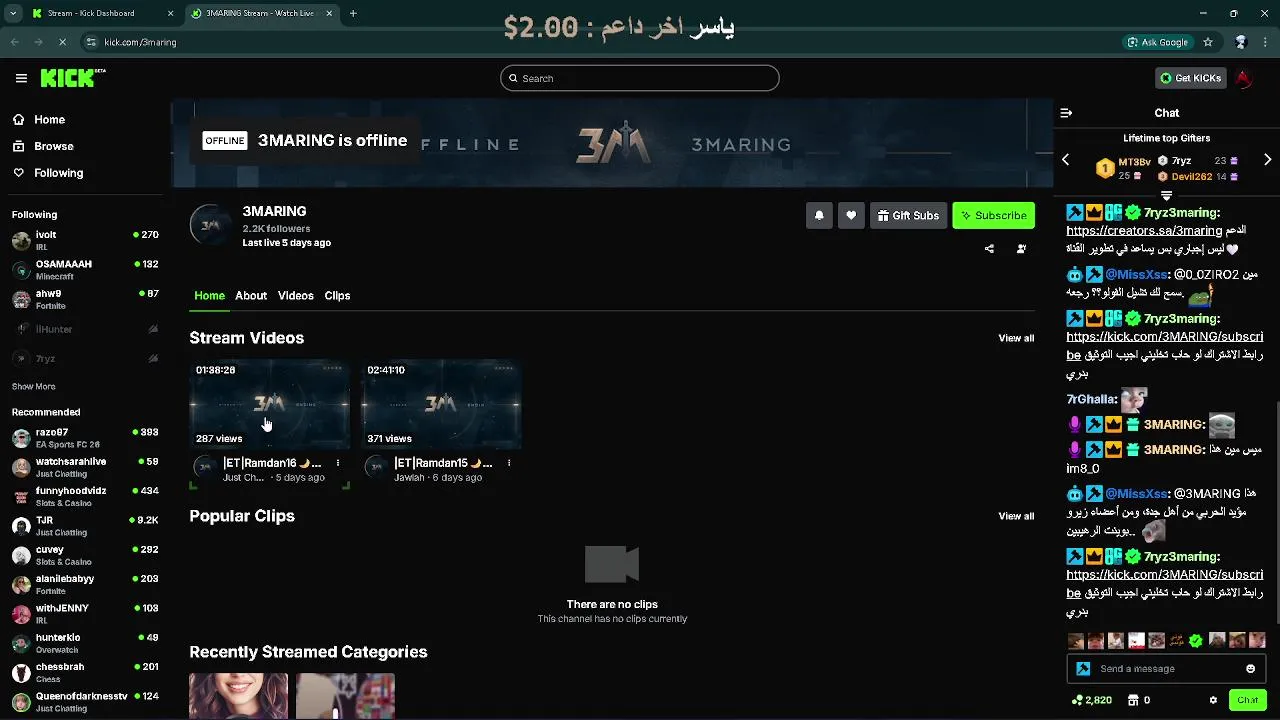Click Ask Google in address bar
This screenshot has width=1280, height=720.
click(x=1158, y=42)
